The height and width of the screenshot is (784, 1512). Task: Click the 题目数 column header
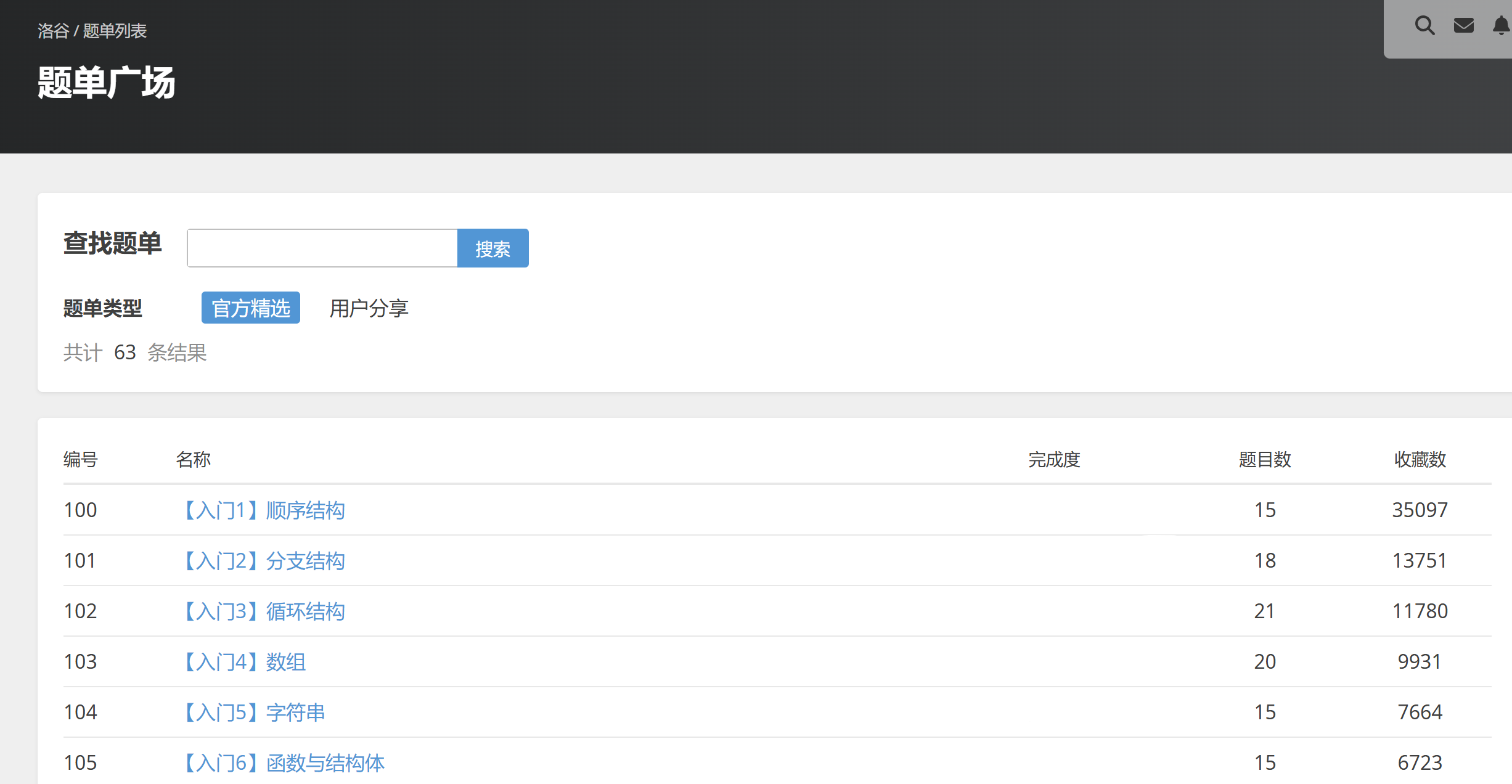point(1265,460)
